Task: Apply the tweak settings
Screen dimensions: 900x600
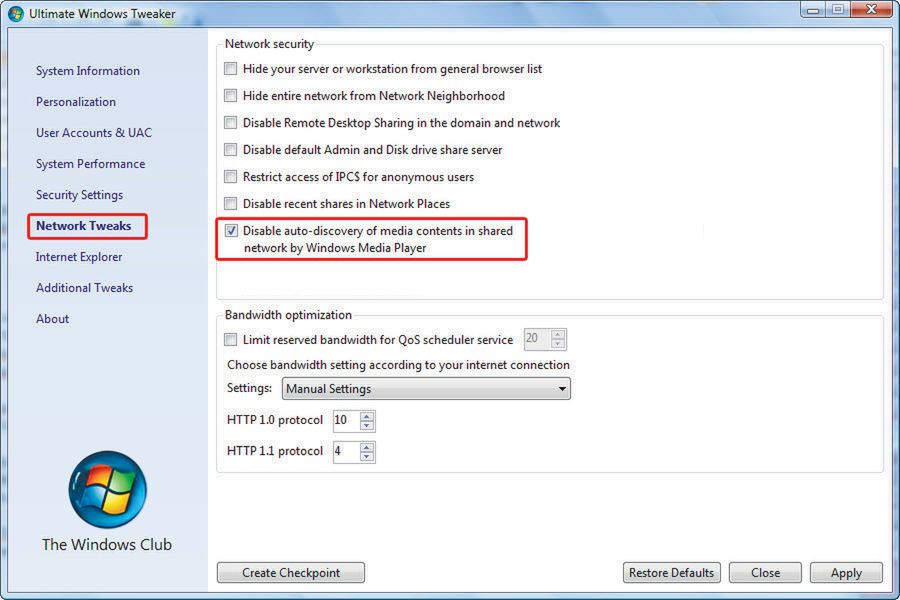Action: pos(846,573)
